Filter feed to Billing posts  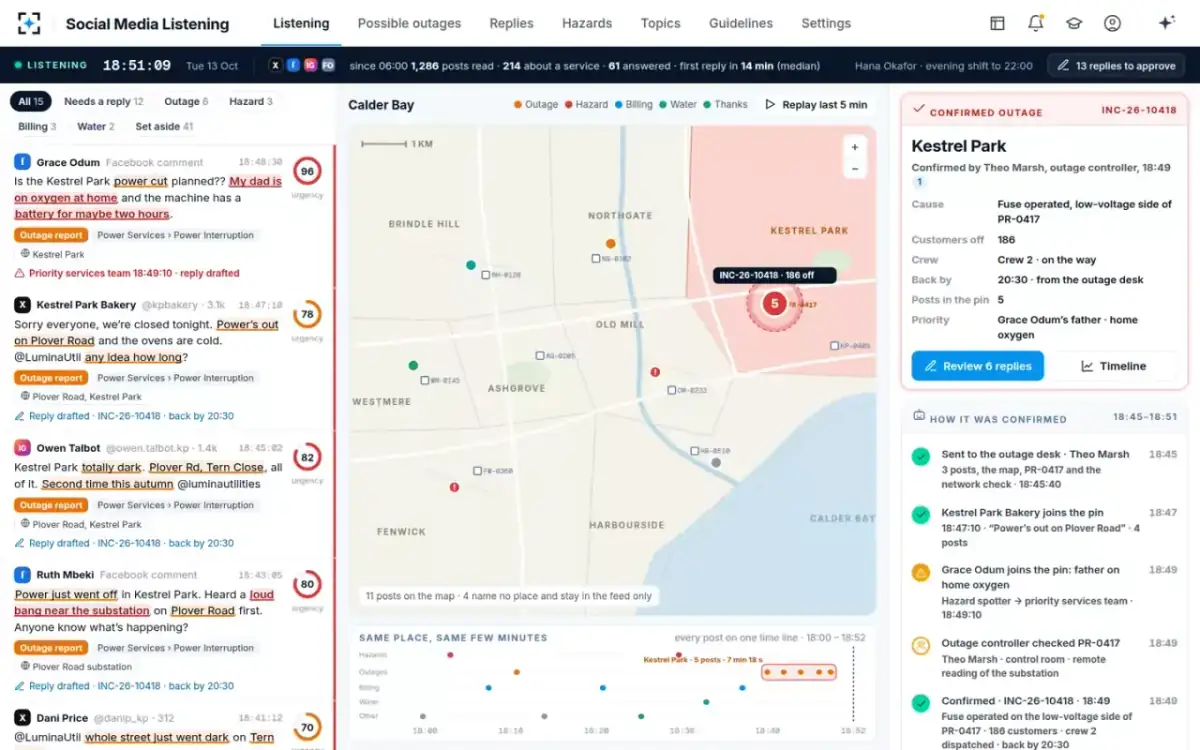(37, 127)
